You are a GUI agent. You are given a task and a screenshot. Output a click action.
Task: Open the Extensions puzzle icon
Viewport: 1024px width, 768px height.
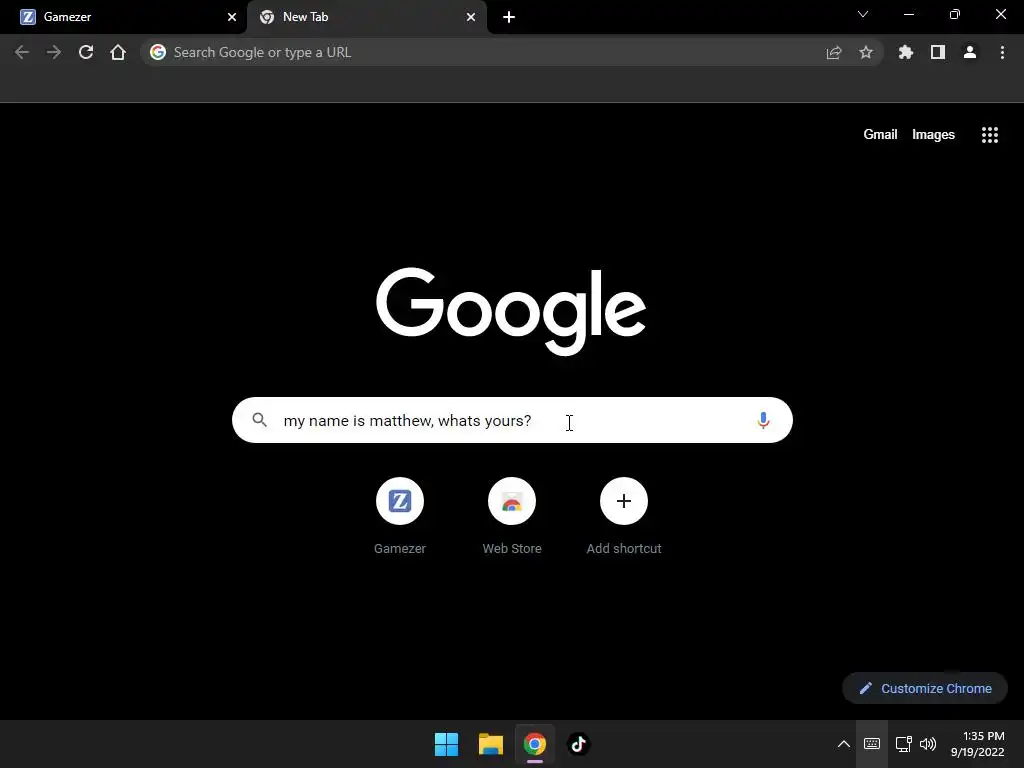pos(906,52)
